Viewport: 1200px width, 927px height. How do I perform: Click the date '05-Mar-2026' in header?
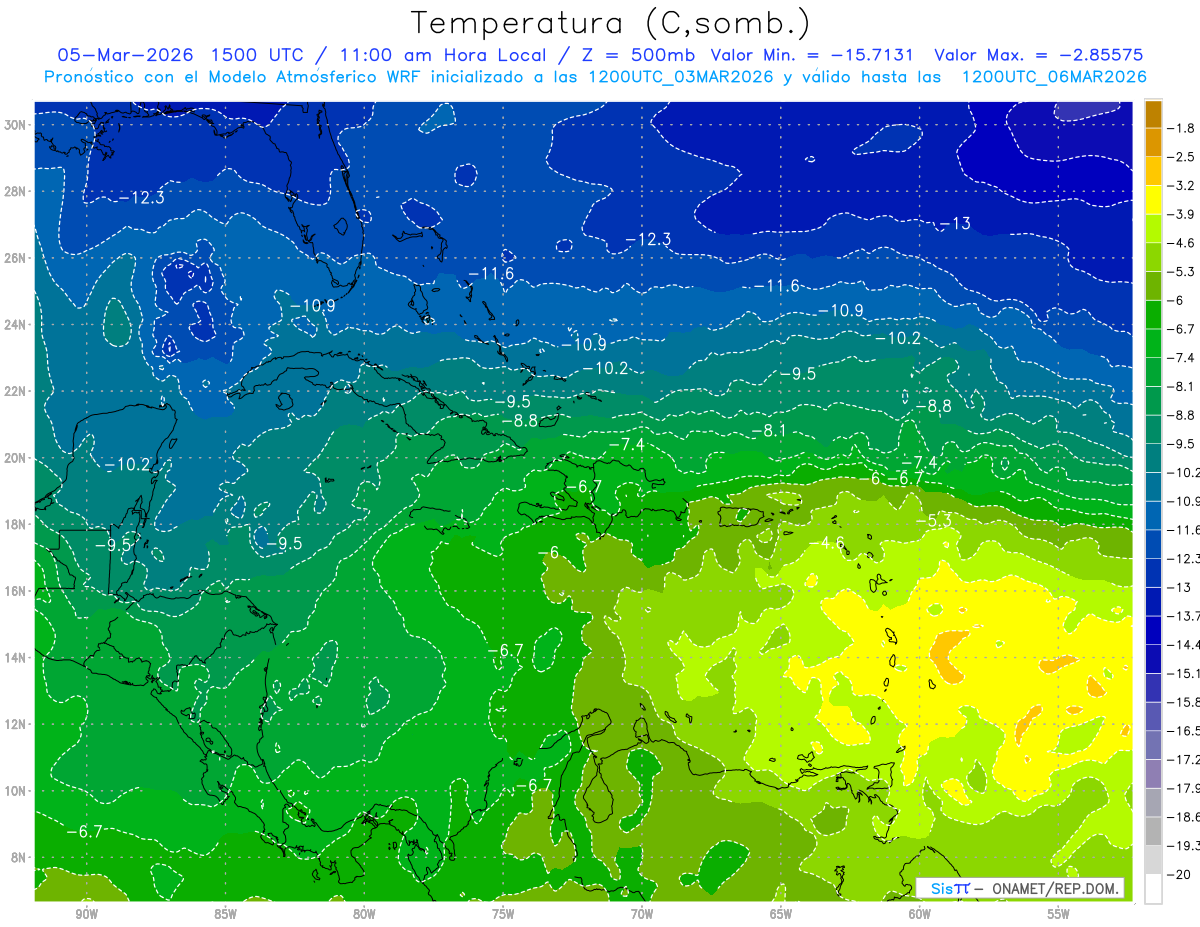126,55
